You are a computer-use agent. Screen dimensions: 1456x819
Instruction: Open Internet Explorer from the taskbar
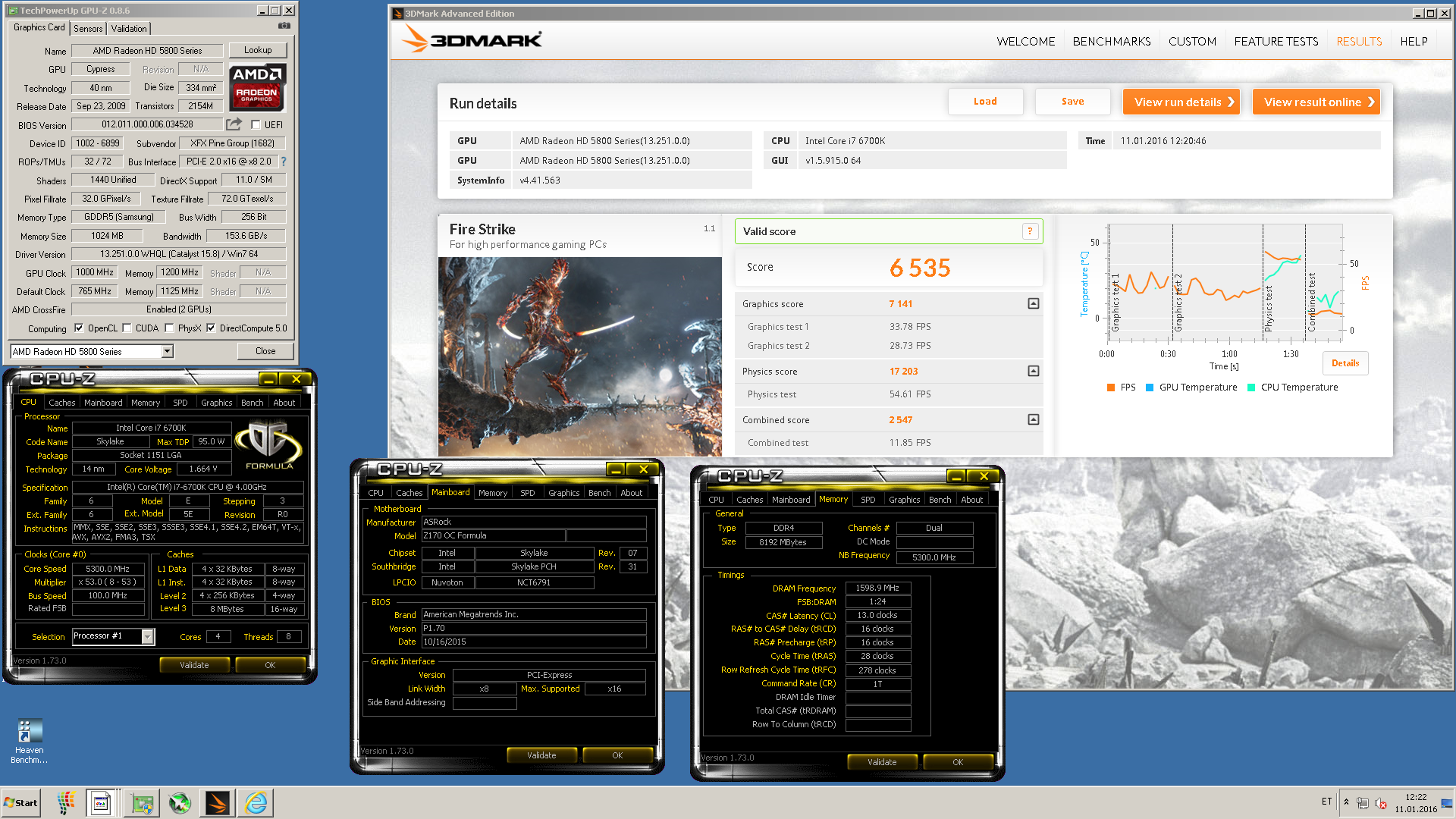256,802
